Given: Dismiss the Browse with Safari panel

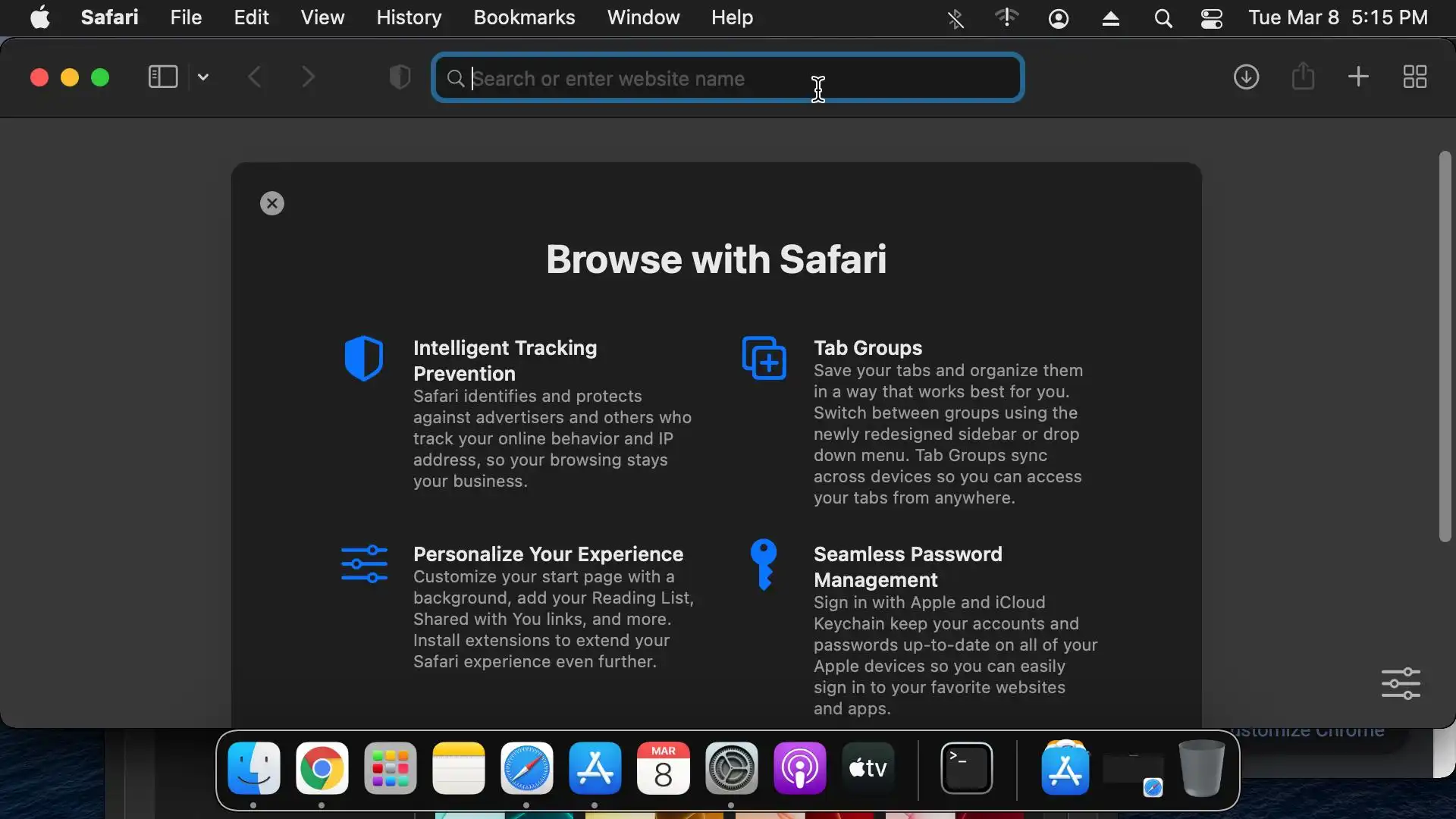Looking at the screenshot, I should pyautogui.click(x=272, y=203).
